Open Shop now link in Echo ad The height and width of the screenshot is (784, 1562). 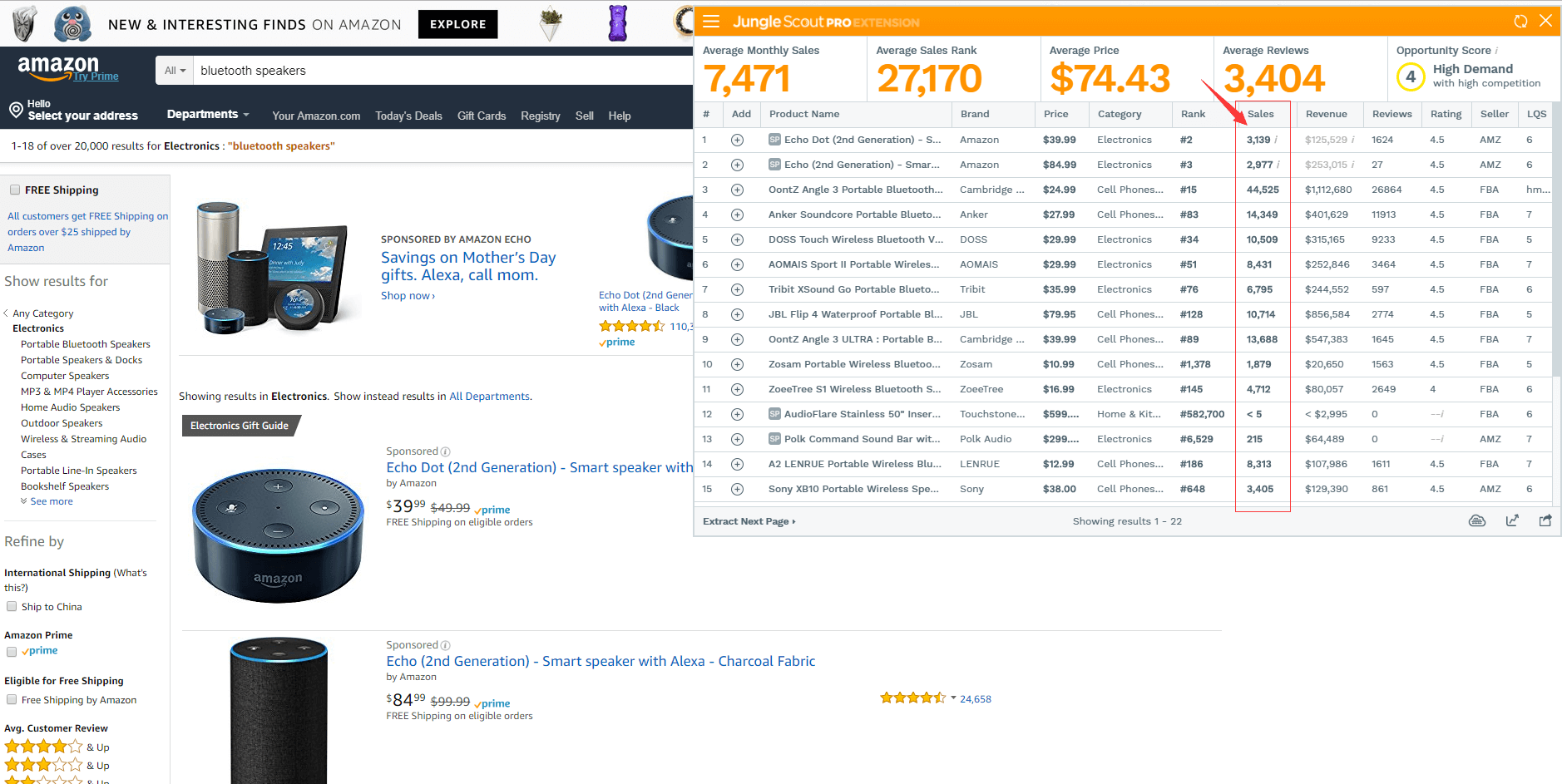coord(408,296)
